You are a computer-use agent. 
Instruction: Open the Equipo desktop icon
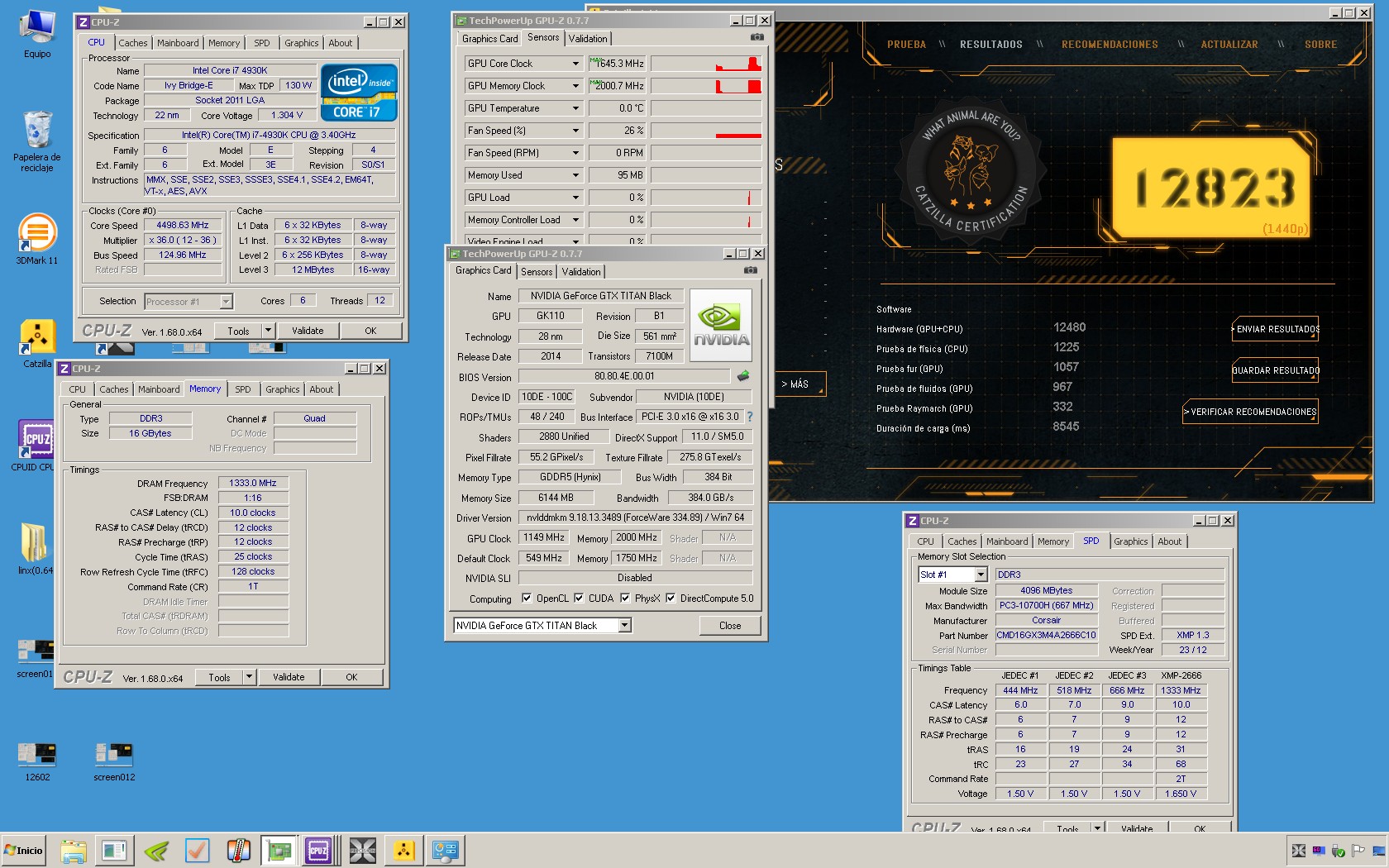37,35
